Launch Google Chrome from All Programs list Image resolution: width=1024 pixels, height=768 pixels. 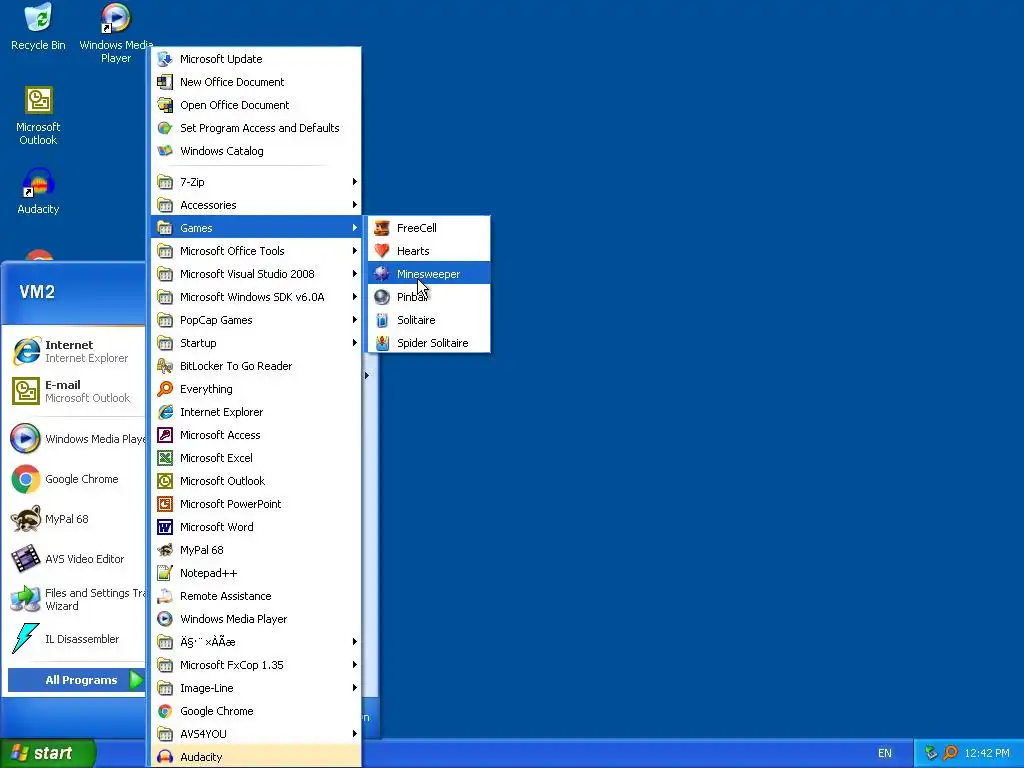(256, 711)
